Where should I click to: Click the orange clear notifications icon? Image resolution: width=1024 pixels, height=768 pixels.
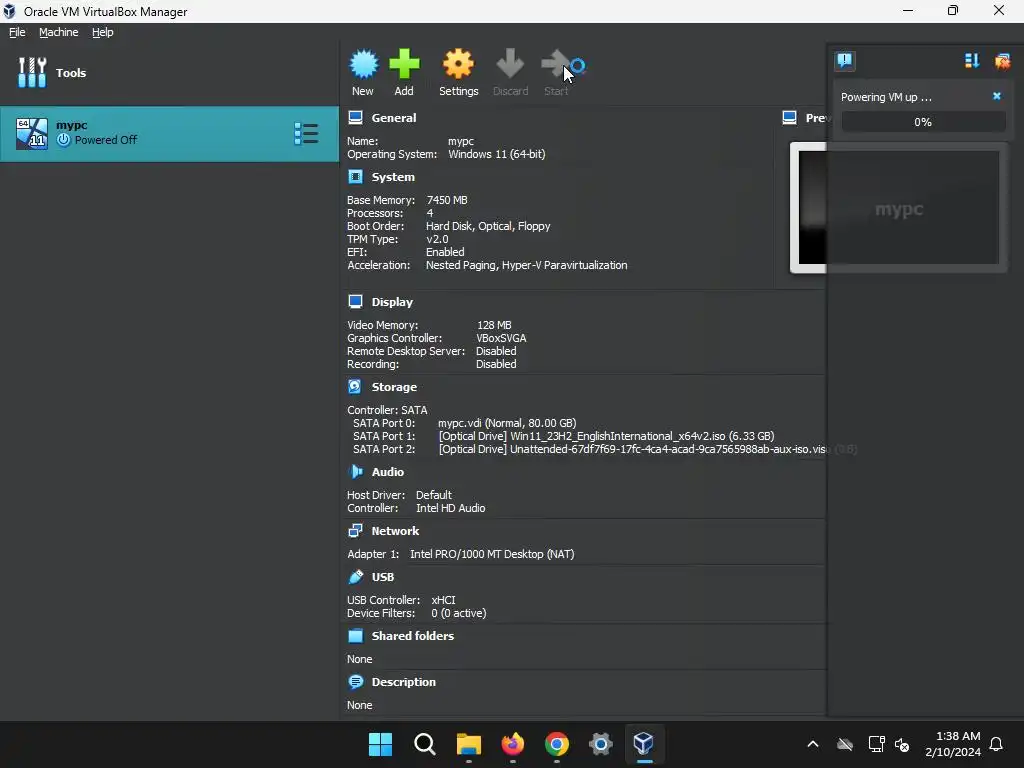[1002, 61]
